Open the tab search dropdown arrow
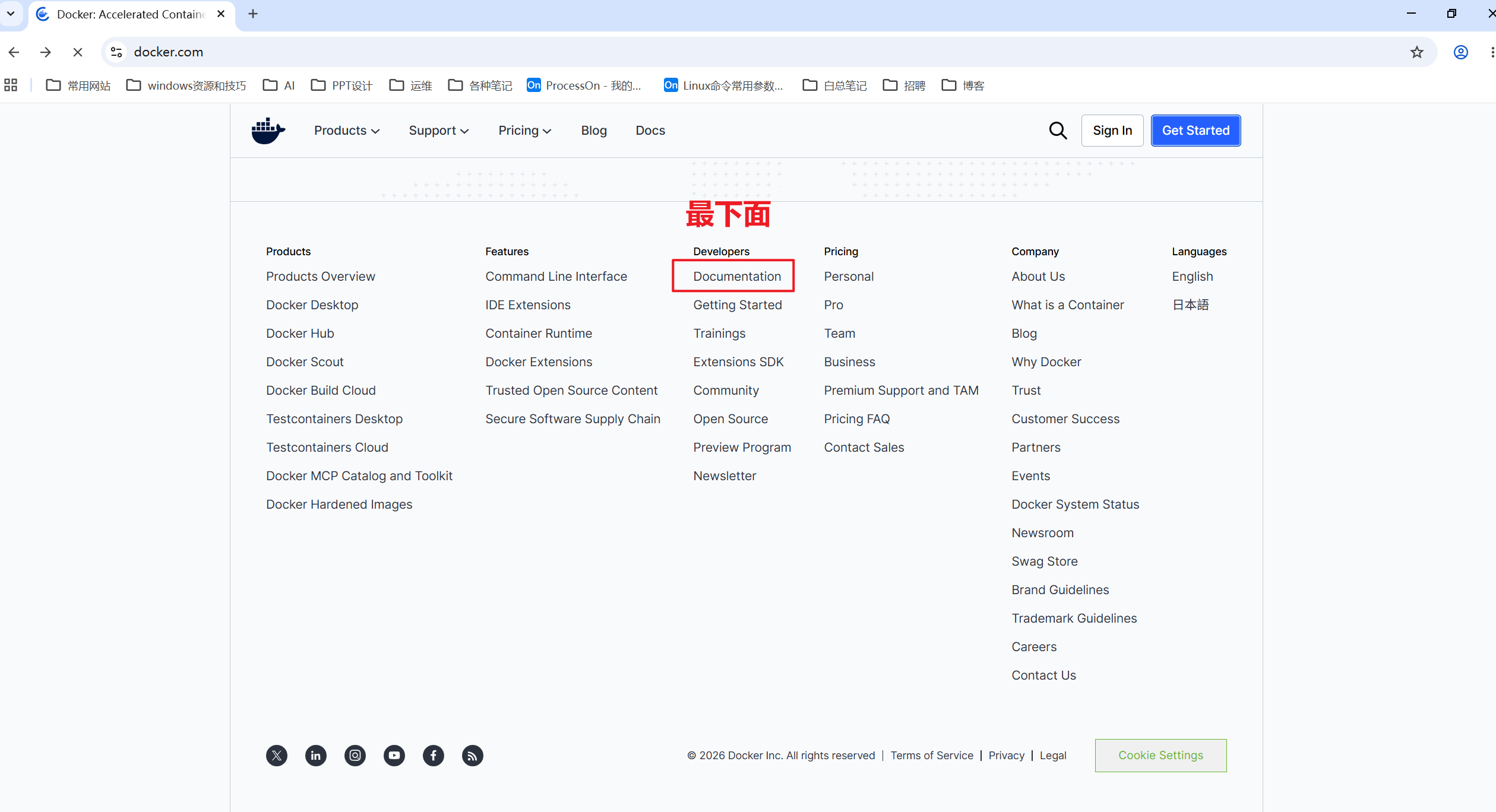This screenshot has height=812, width=1496. [x=11, y=14]
